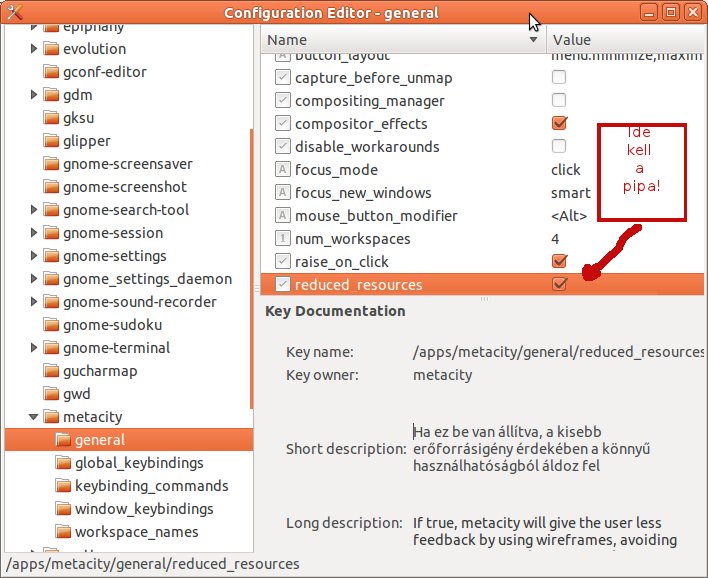708x578 pixels.
Task: Click the general folder icon
Action: (63, 439)
